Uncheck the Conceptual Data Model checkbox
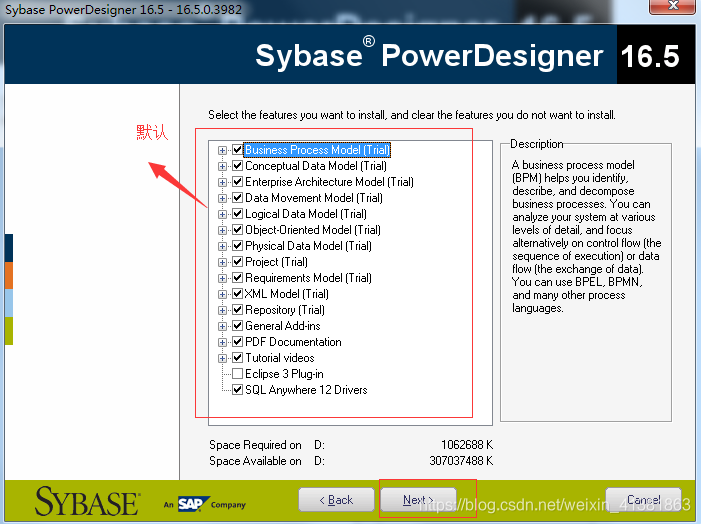The height and width of the screenshot is (524, 701). point(237,166)
